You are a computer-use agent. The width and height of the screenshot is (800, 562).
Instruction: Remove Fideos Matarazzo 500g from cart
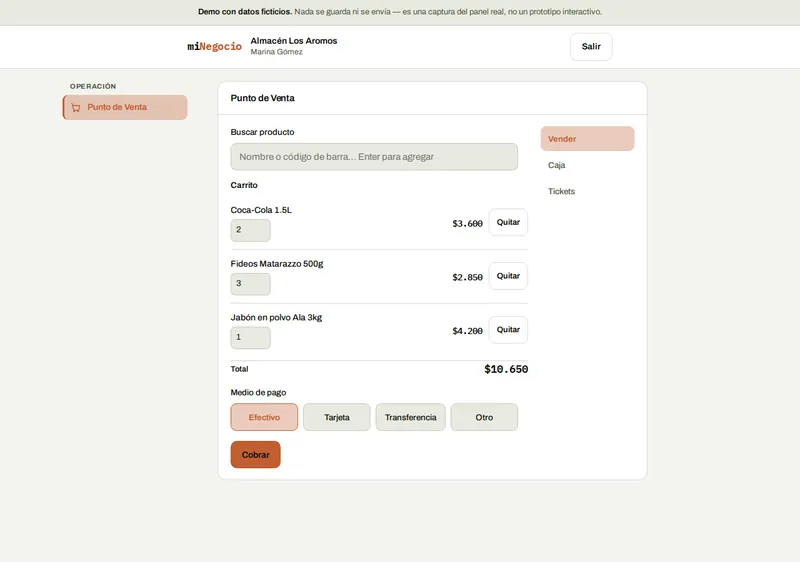coord(508,276)
